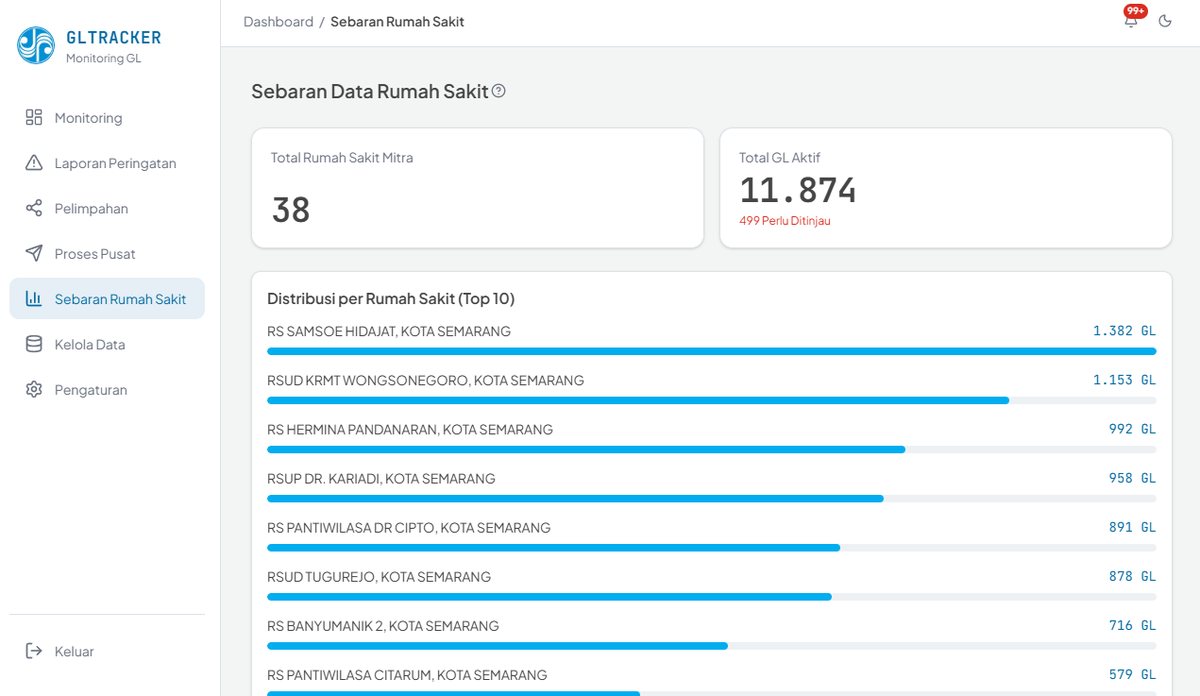Screen dimensions: 1200x696
Task: Click the Total GL Aktif card
Action: coord(946,188)
